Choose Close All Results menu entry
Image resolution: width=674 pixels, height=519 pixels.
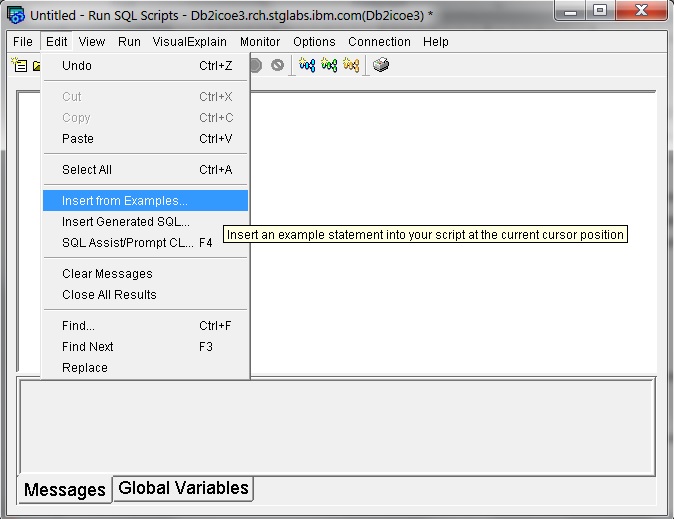pos(145,295)
